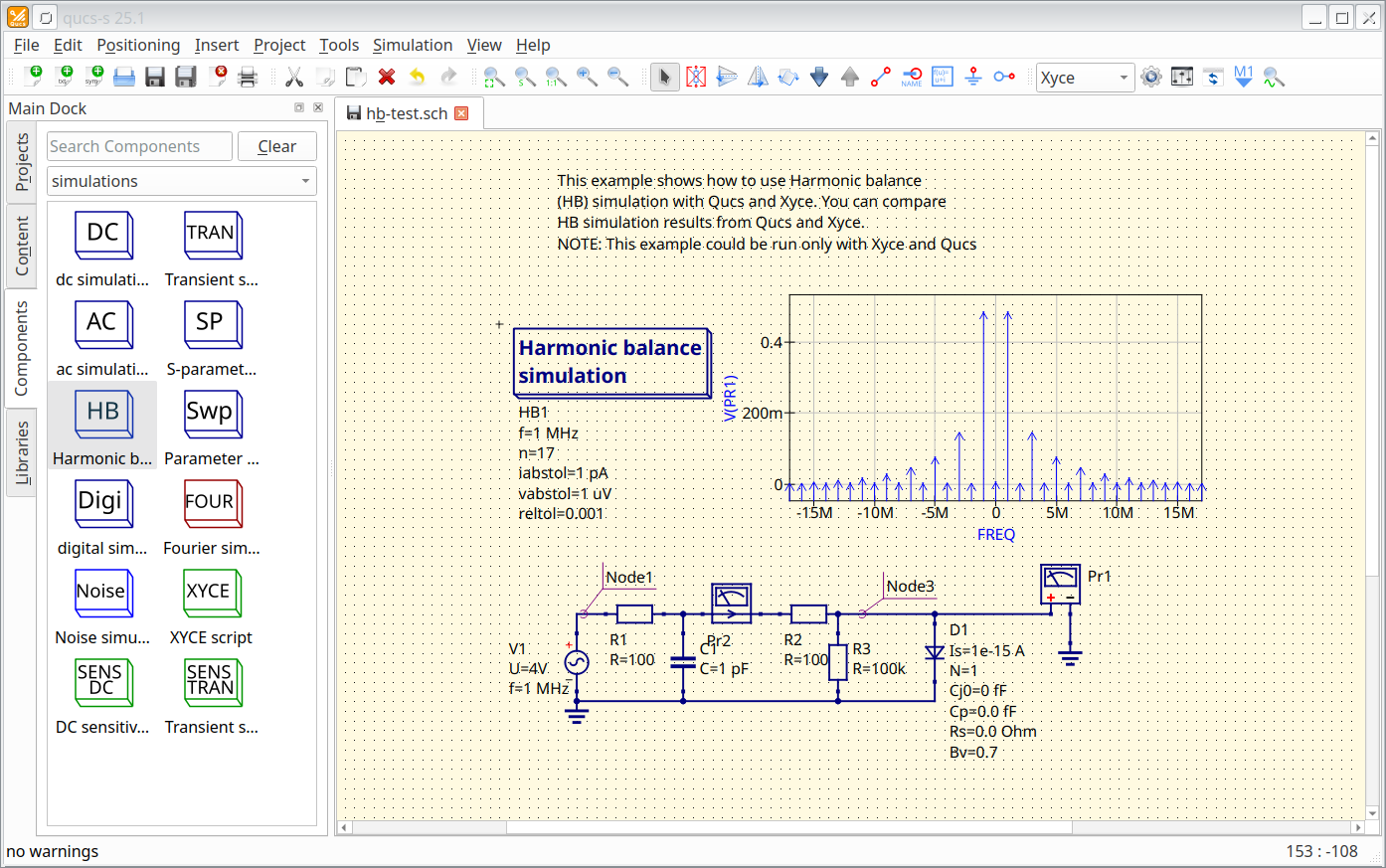Select the Wire drawing tool
Screen dimensions: 1386x868
[x=881, y=78]
